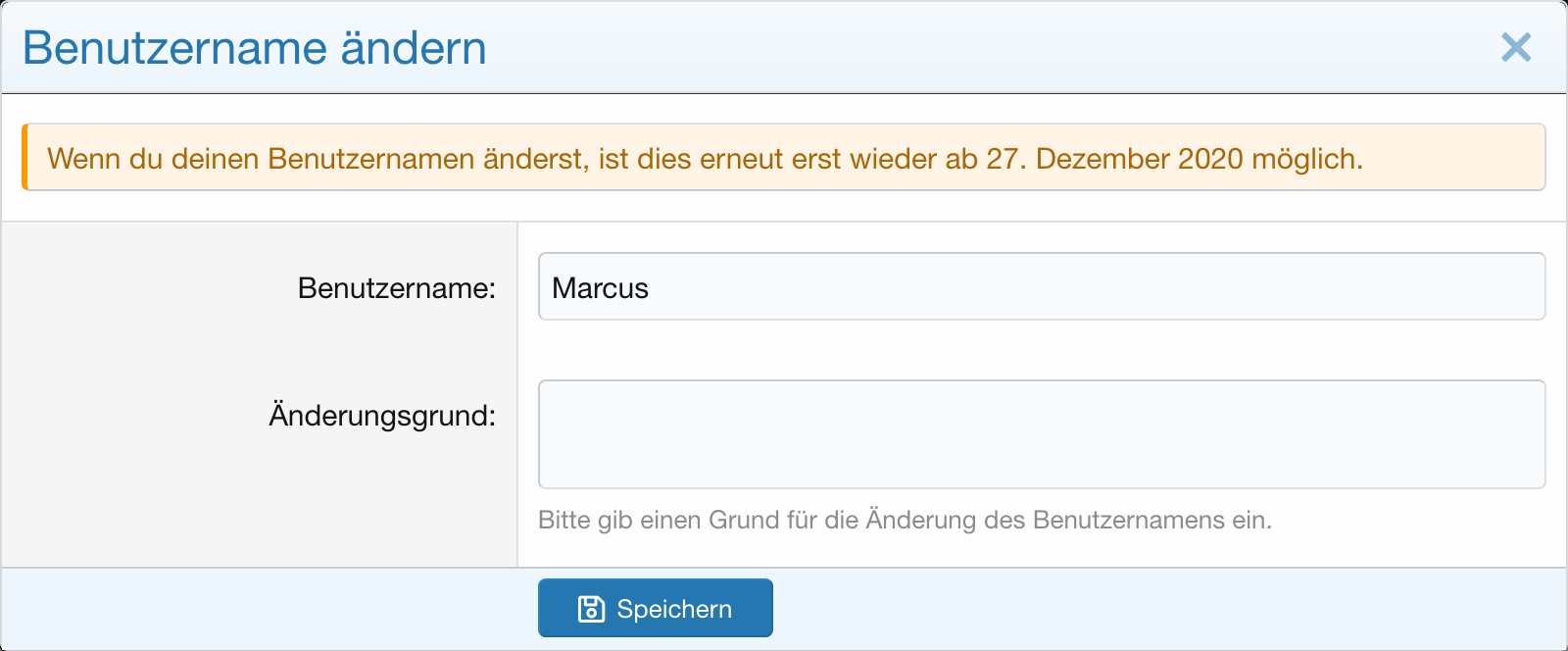Click the word "Speichern" on the button
Screen dimensions: 1568x651
pyautogui.click(x=674, y=609)
